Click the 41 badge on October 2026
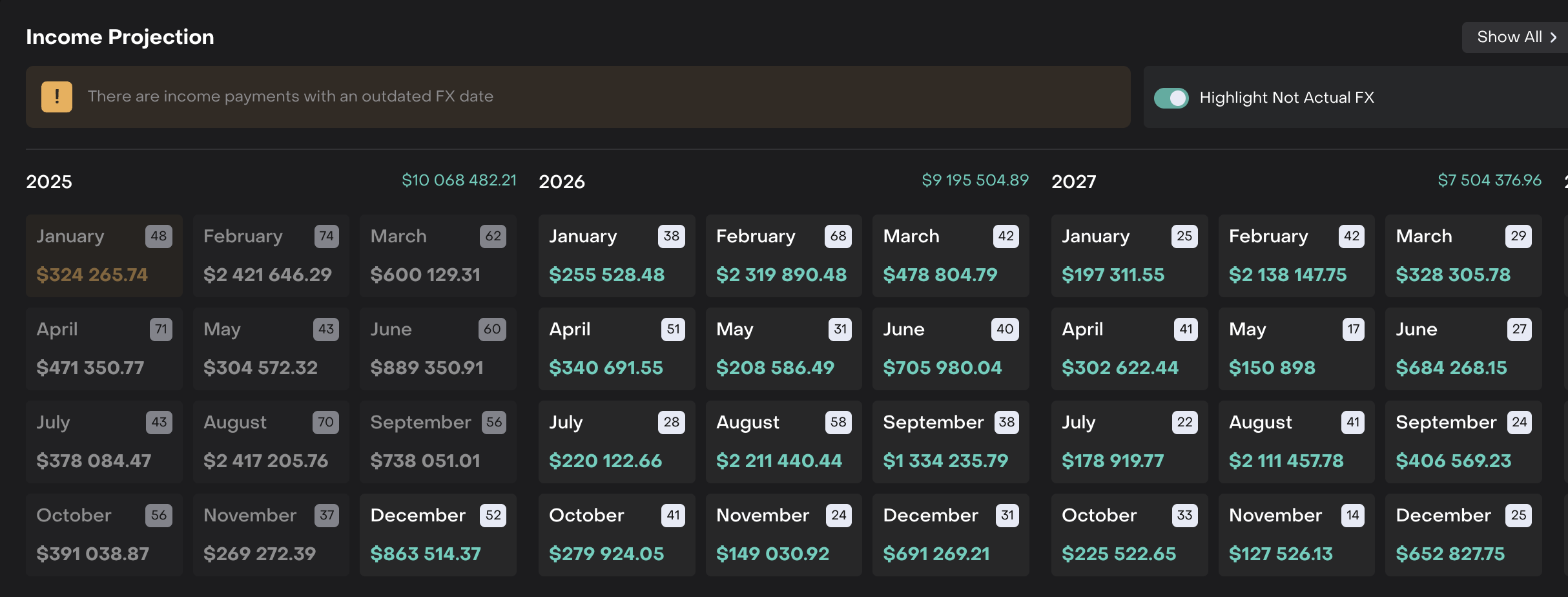Viewport: 1568px width, 597px height. (x=672, y=516)
